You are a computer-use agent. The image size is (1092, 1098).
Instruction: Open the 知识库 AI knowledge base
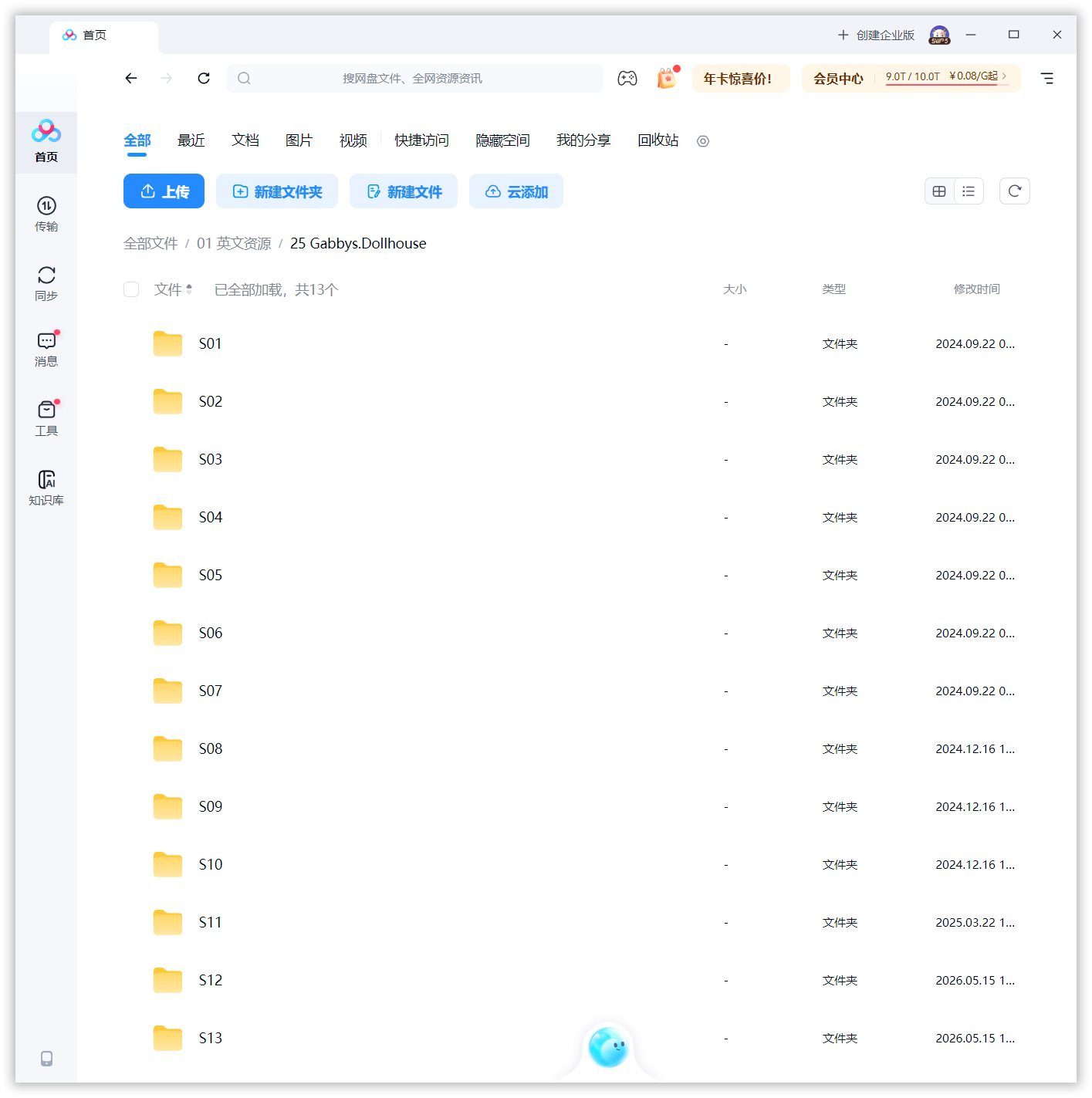coord(46,488)
